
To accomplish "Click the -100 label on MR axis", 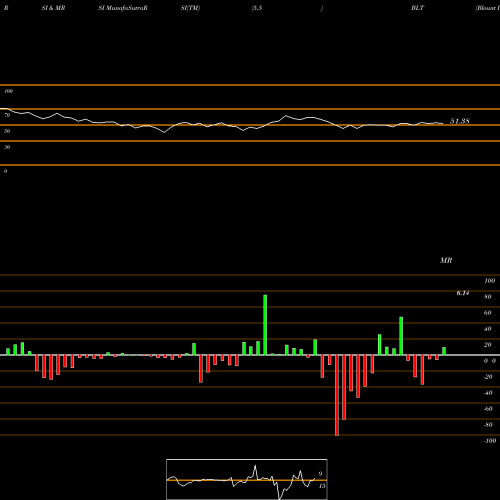I will click(490, 441).
